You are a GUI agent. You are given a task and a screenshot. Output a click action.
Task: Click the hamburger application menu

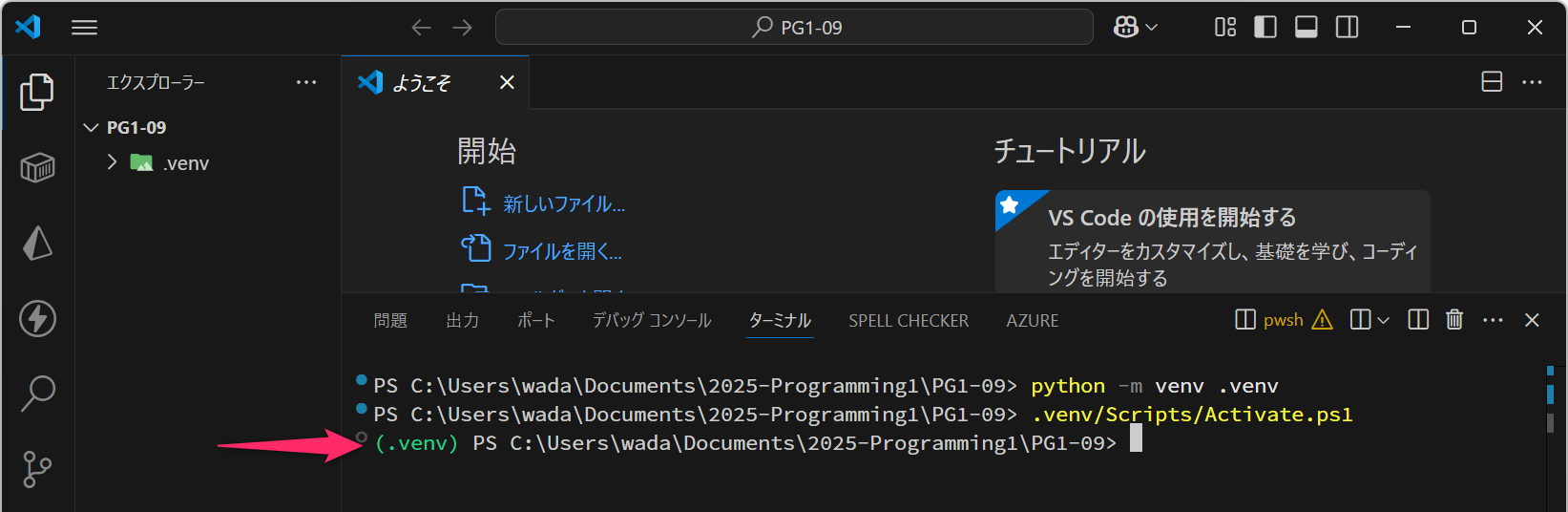(x=85, y=28)
